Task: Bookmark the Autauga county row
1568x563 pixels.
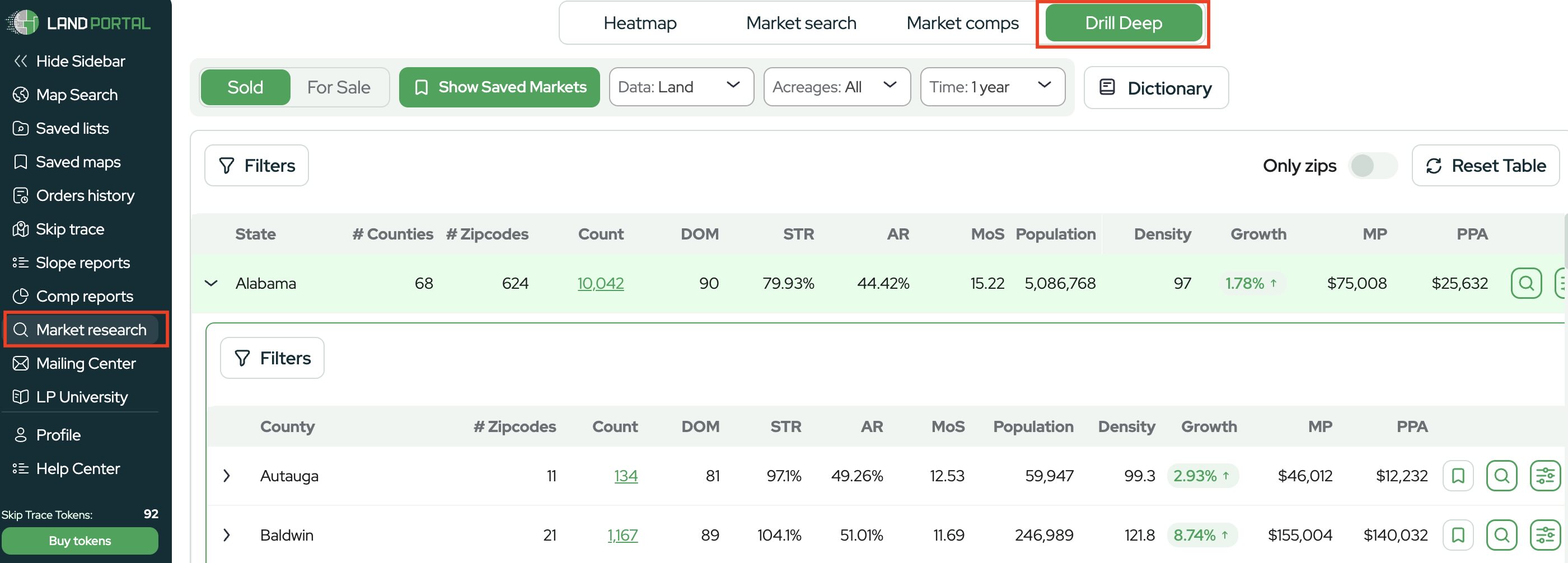Action: click(1458, 476)
